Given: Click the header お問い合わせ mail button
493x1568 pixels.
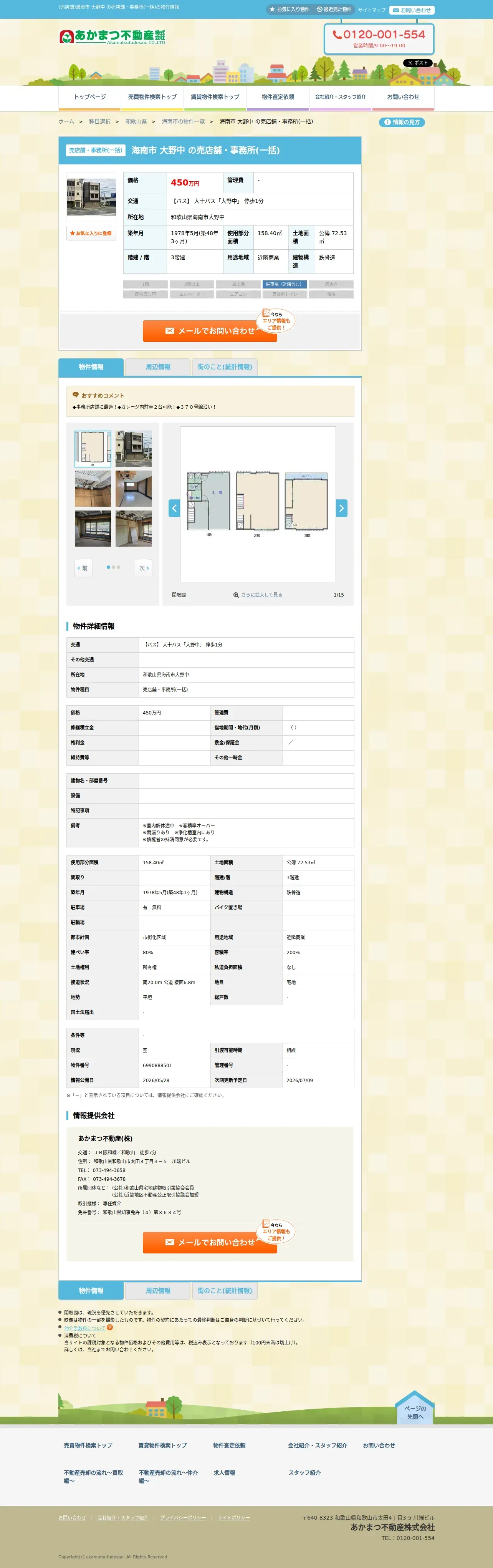Looking at the screenshot, I should click(412, 10).
